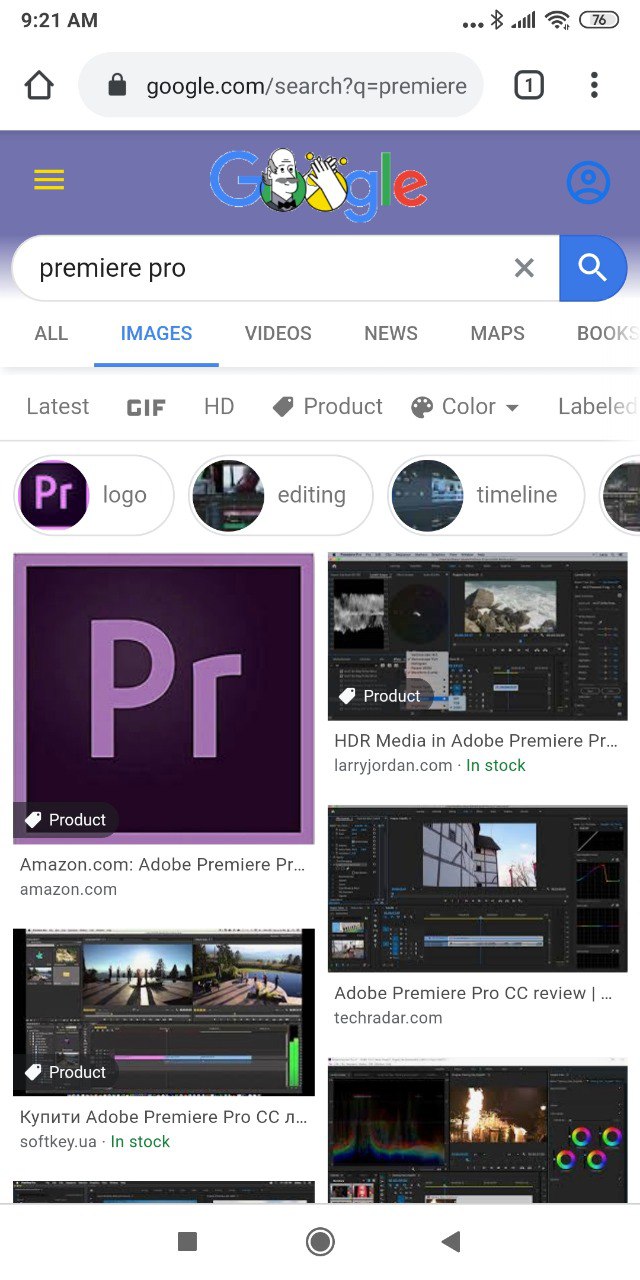Toggle the HD filter

219,407
